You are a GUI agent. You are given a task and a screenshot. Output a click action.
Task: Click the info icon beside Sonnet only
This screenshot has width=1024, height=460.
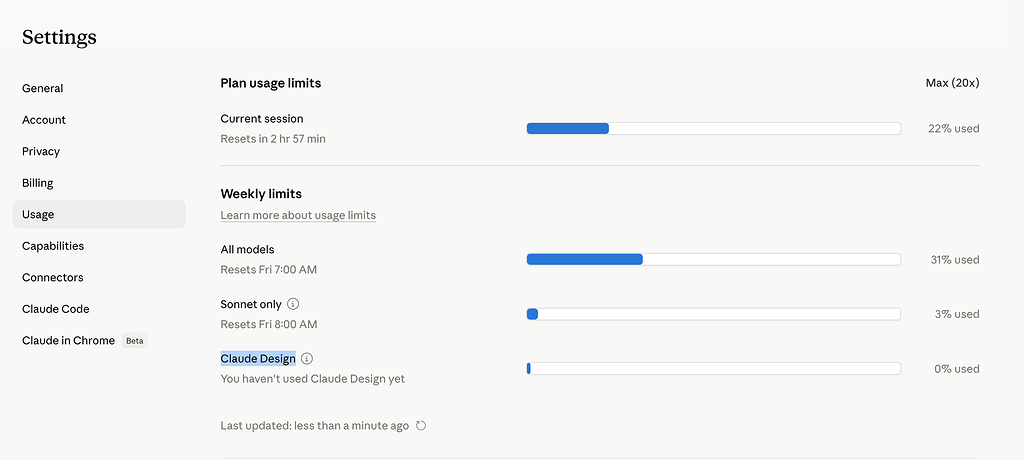(293, 304)
